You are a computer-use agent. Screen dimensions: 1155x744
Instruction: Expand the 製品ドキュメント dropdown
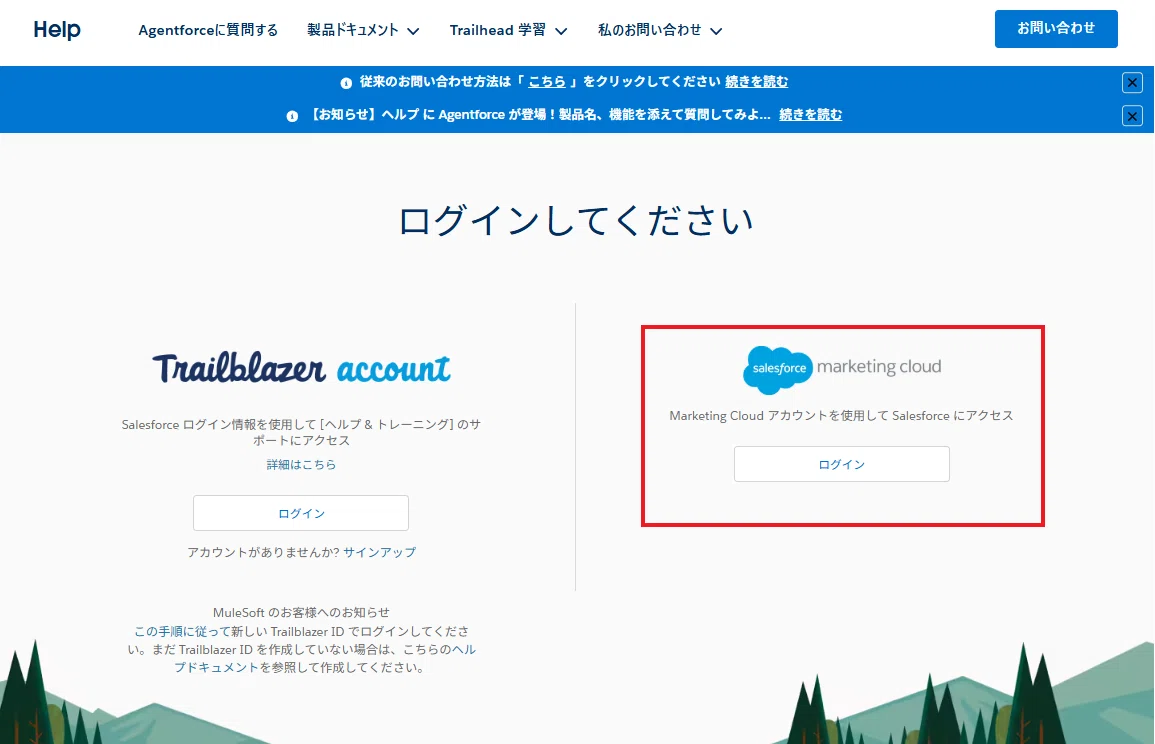(363, 30)
